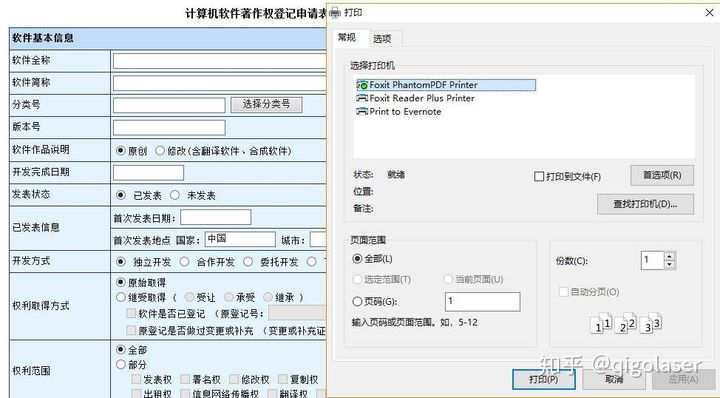Select 部分 under rights scope
The image size is (720, 398).
tap(121, 364)
